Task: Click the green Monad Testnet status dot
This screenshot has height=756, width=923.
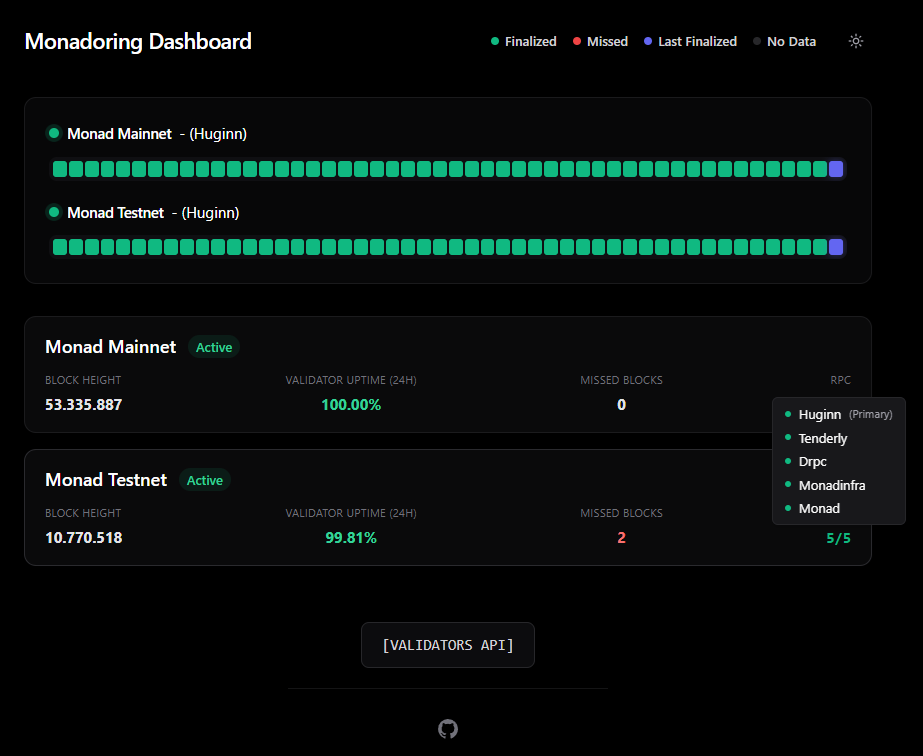Action: click(x=54, y=212)
